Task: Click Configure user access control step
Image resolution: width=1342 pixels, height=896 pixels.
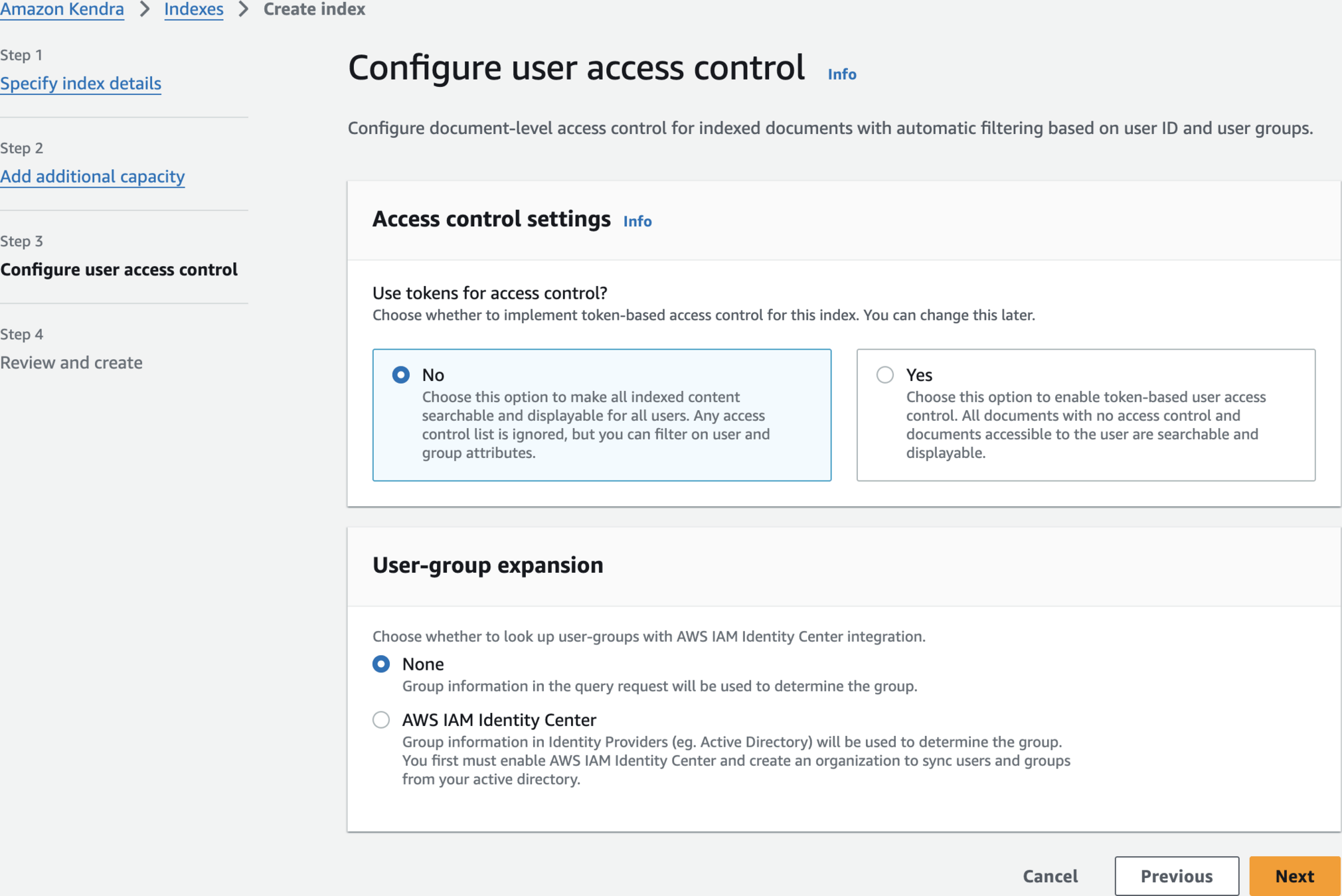Action: click(119, 269)
